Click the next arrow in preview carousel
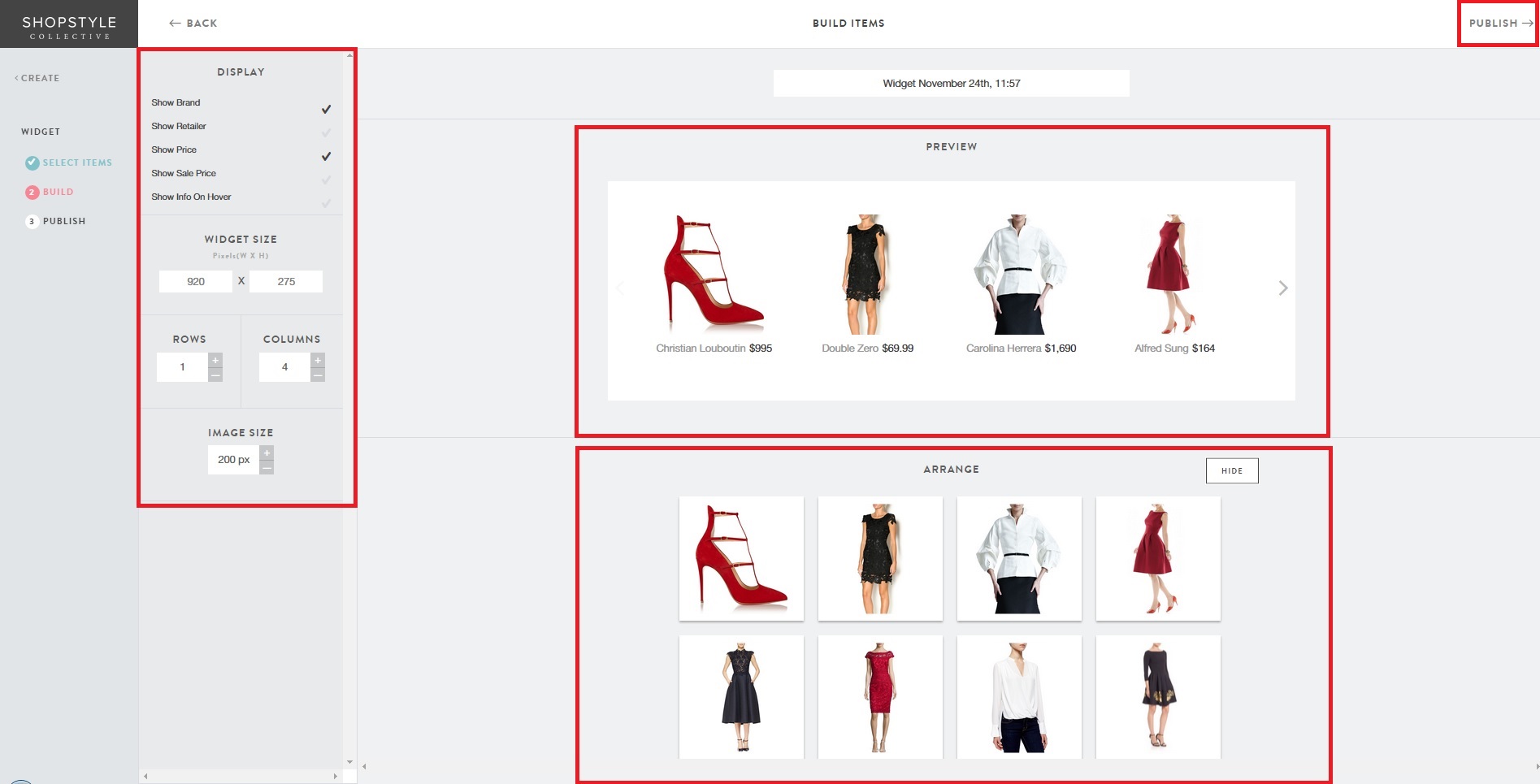Viewport: 1540px width, 784px height. (x=1282, y=288)
